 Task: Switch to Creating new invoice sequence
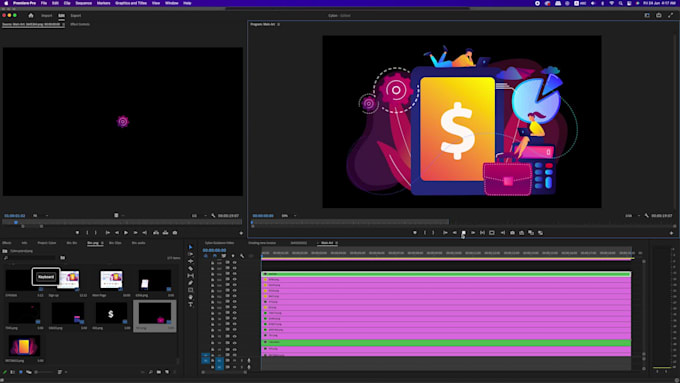tap(262, 243)
